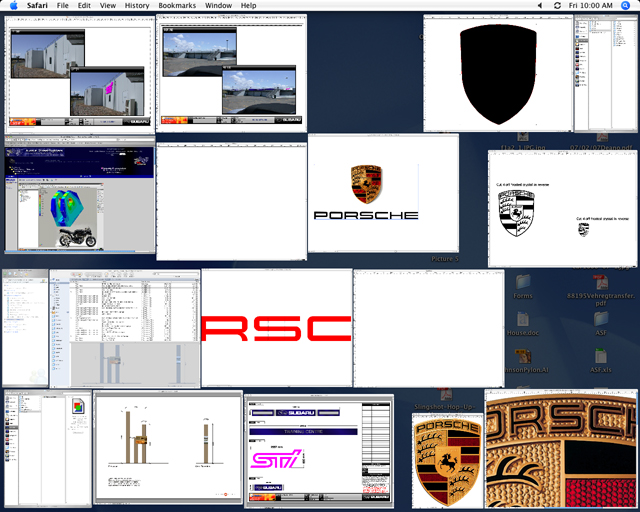Select the ASF.xls spreadsheet desktop file
The image size is (640, 512).
pyautogui.click(x=601, y=361)
